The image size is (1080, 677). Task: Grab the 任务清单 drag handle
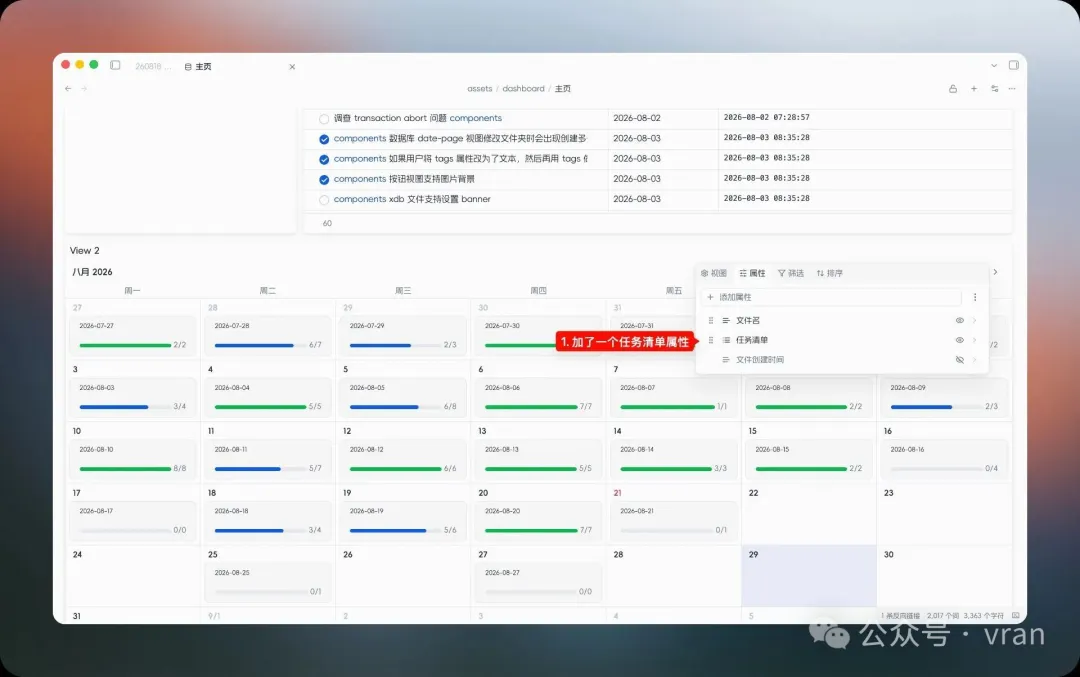711,340
